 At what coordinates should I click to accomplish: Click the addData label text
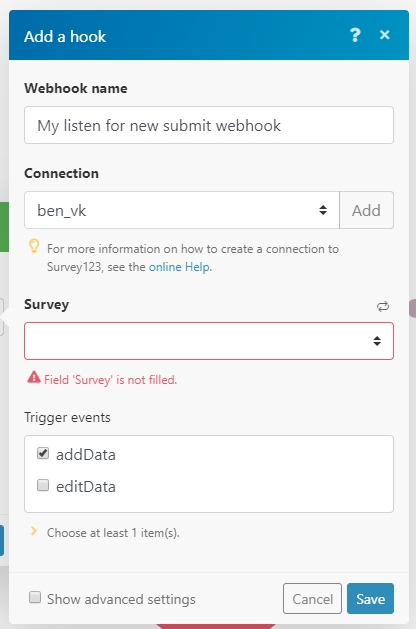pyautogui.click(x=86, y=455)
